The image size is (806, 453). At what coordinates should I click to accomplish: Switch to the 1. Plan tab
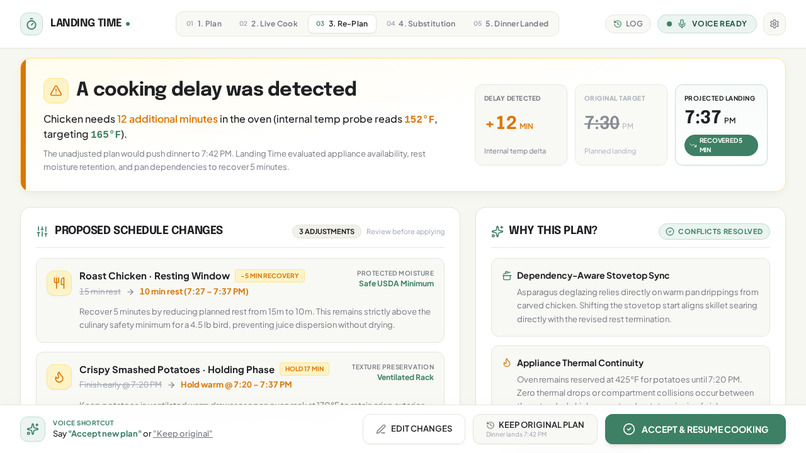point(204,24)
